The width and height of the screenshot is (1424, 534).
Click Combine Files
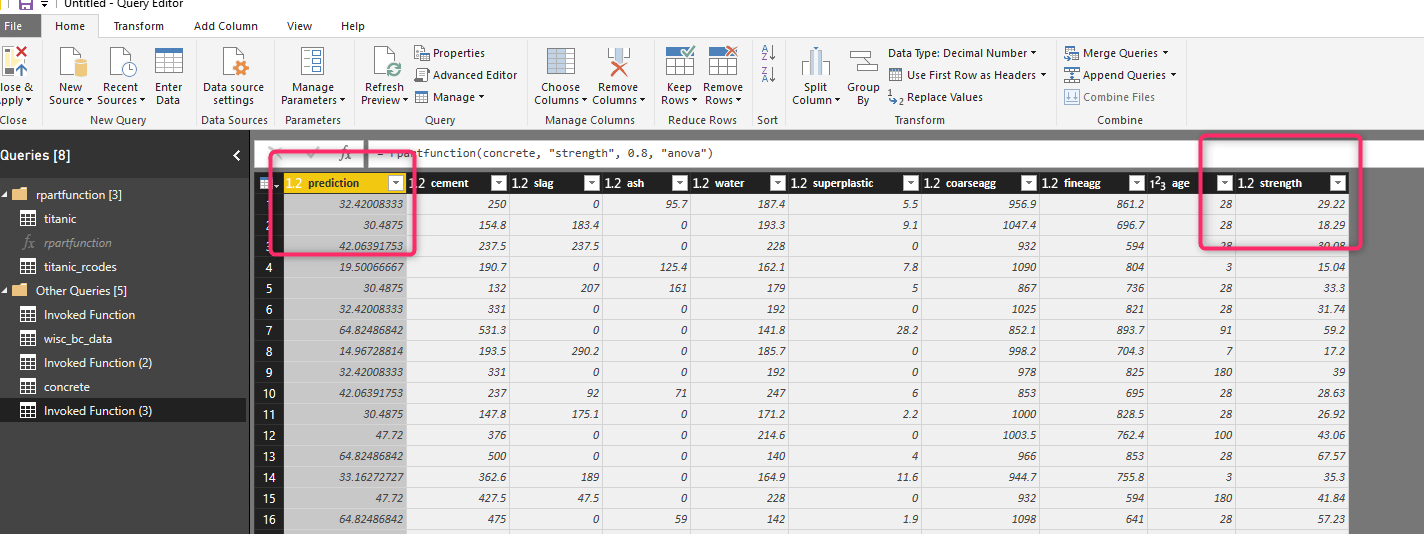1110,97
